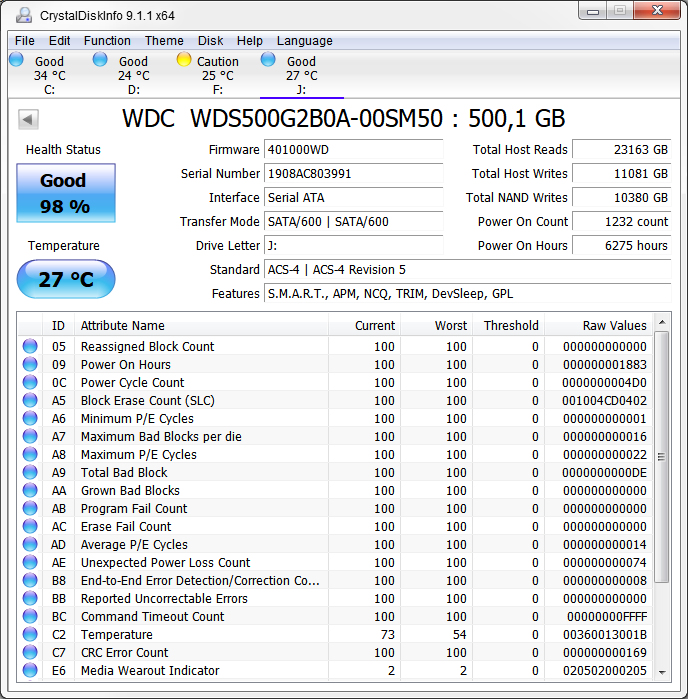Click status orb for Average P/E Cycles

tap(30, 544)
